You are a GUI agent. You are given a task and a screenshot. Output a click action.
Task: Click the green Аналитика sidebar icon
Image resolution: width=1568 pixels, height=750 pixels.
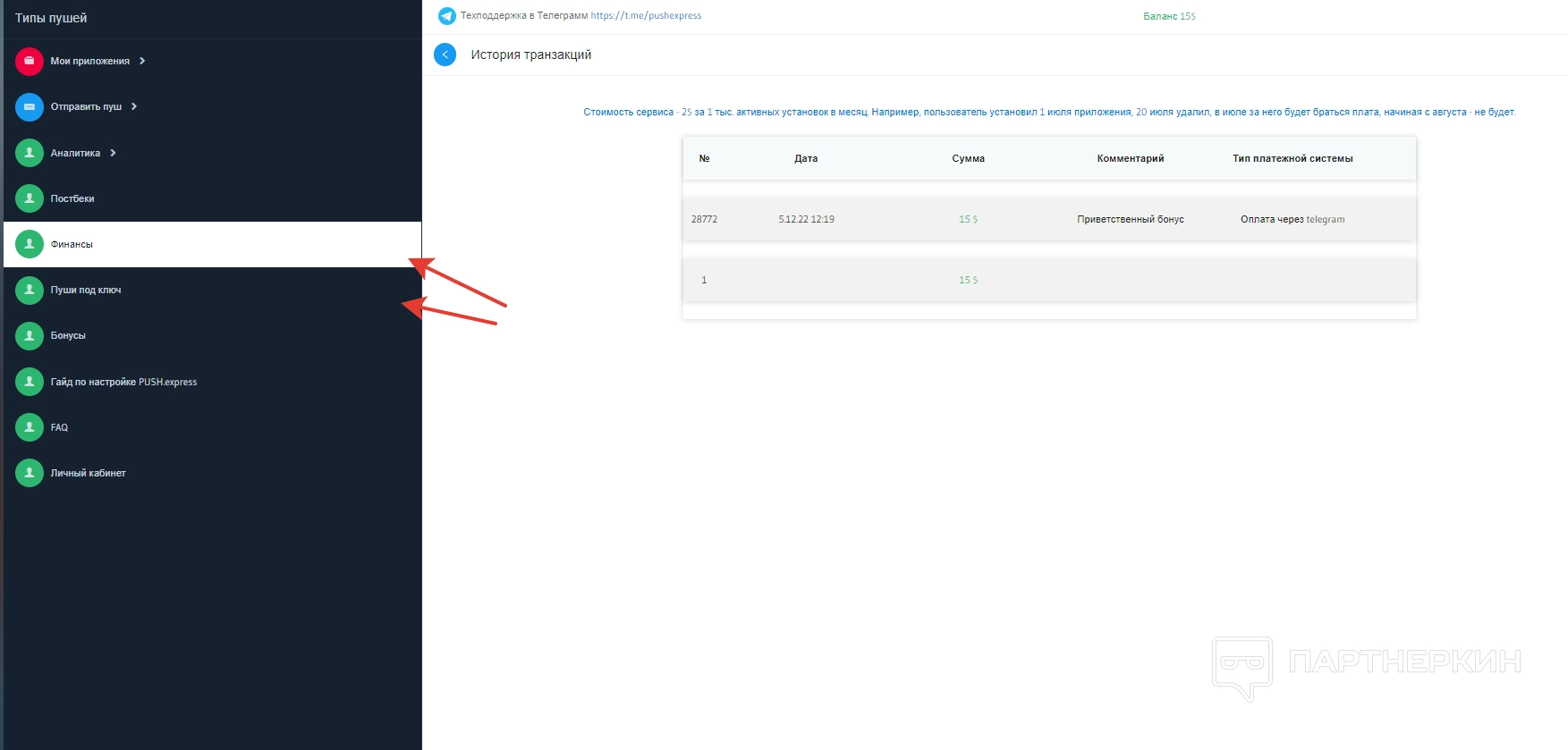30,153
